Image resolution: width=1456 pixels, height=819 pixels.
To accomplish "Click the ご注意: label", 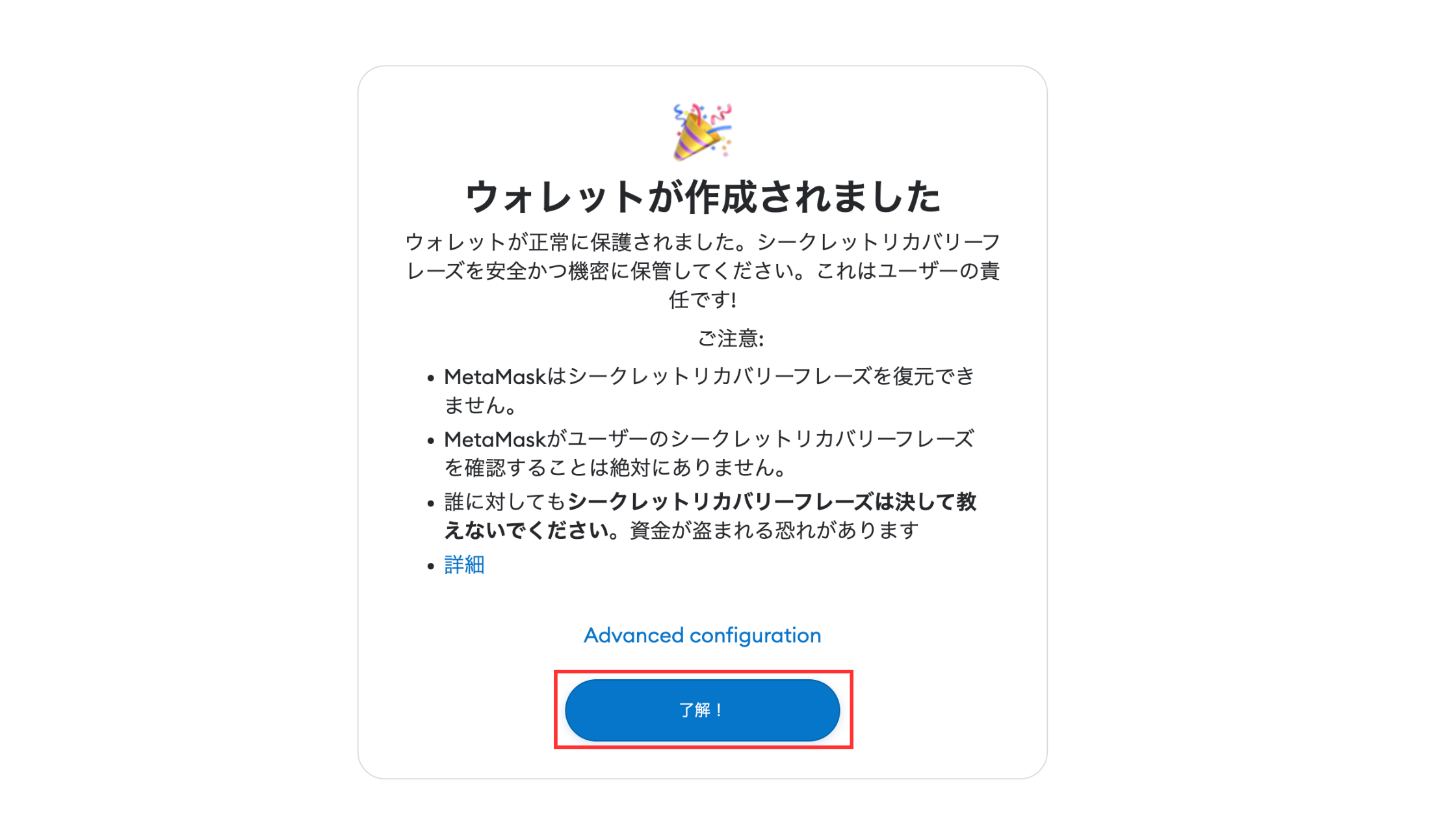I will (x=731, y=338).
